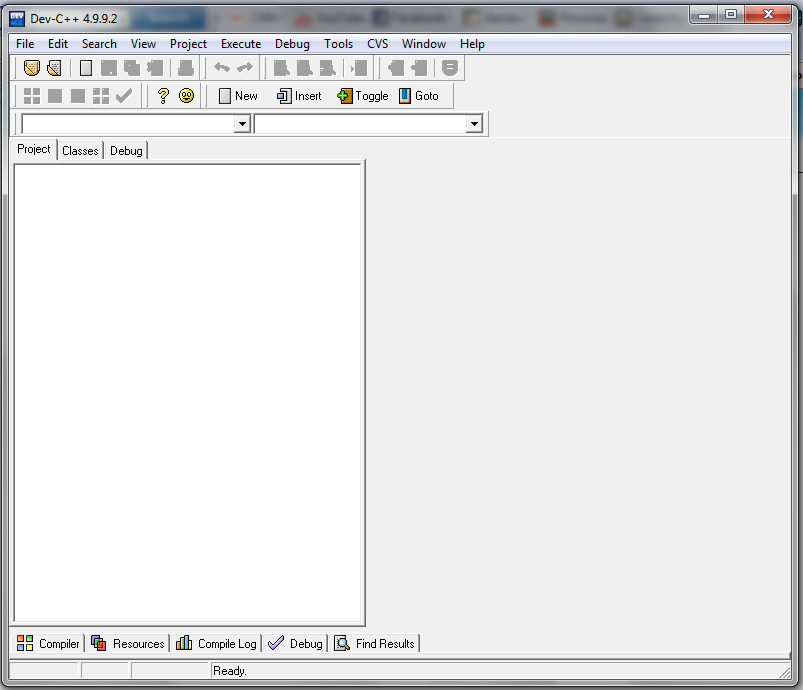The width and height of the screenshot is (803, 690).
Task: Switch to the Debug tab in left panel
Action: 126,151
